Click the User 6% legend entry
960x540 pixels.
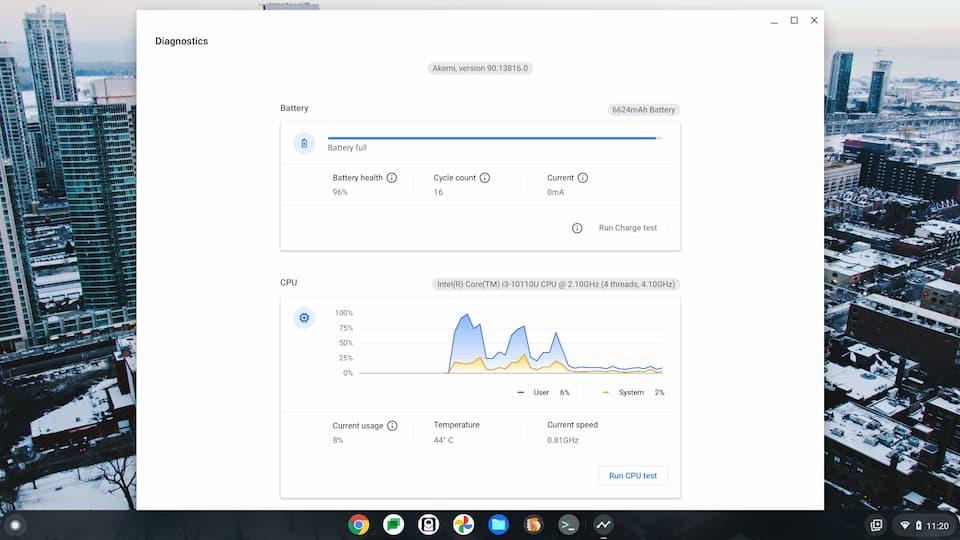click(x=543, y=392)
